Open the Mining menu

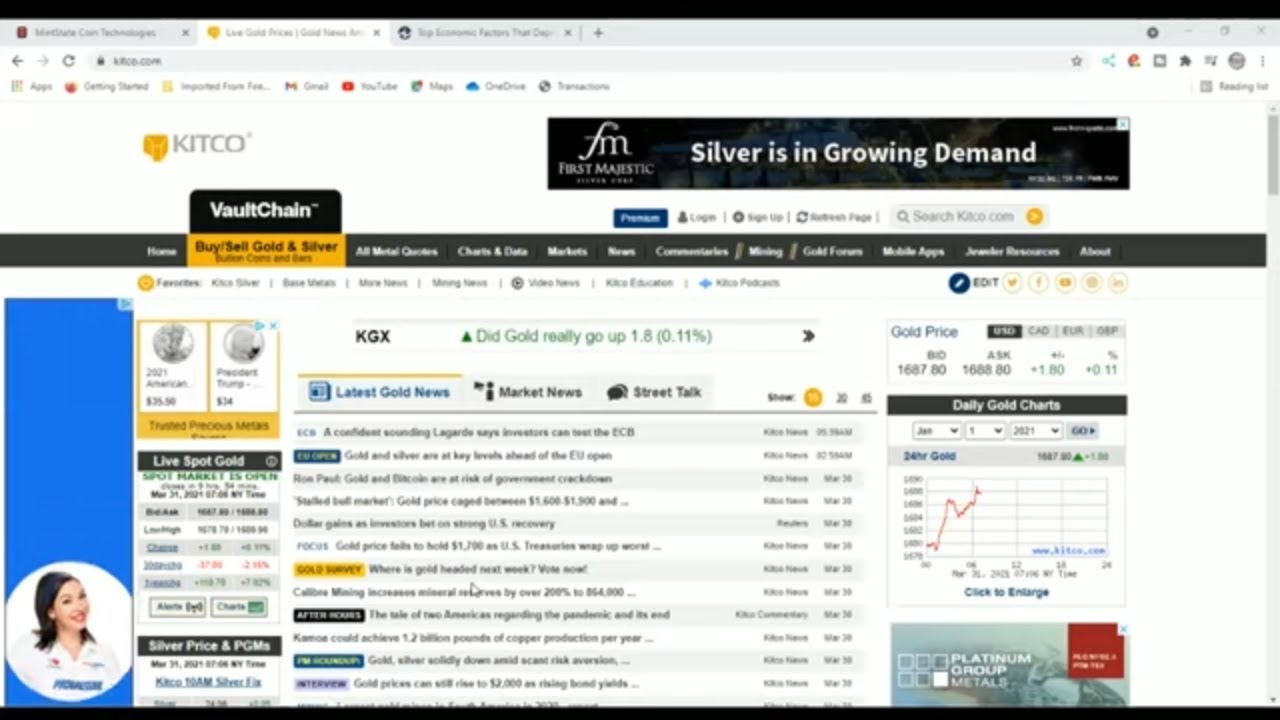tap(765, 251)
